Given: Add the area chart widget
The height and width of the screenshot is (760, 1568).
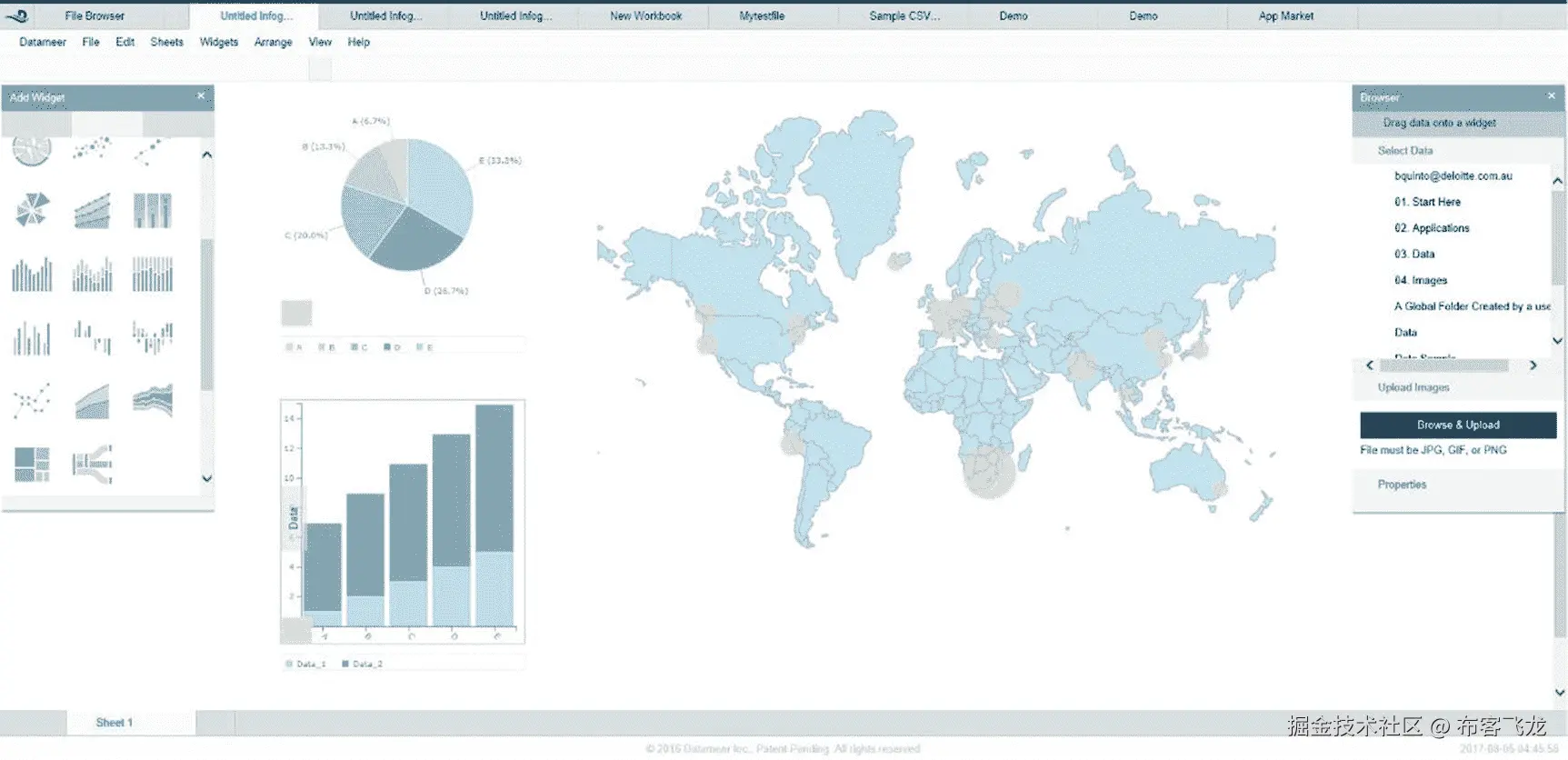Looking at the screenshot, I should click(92, 400).
